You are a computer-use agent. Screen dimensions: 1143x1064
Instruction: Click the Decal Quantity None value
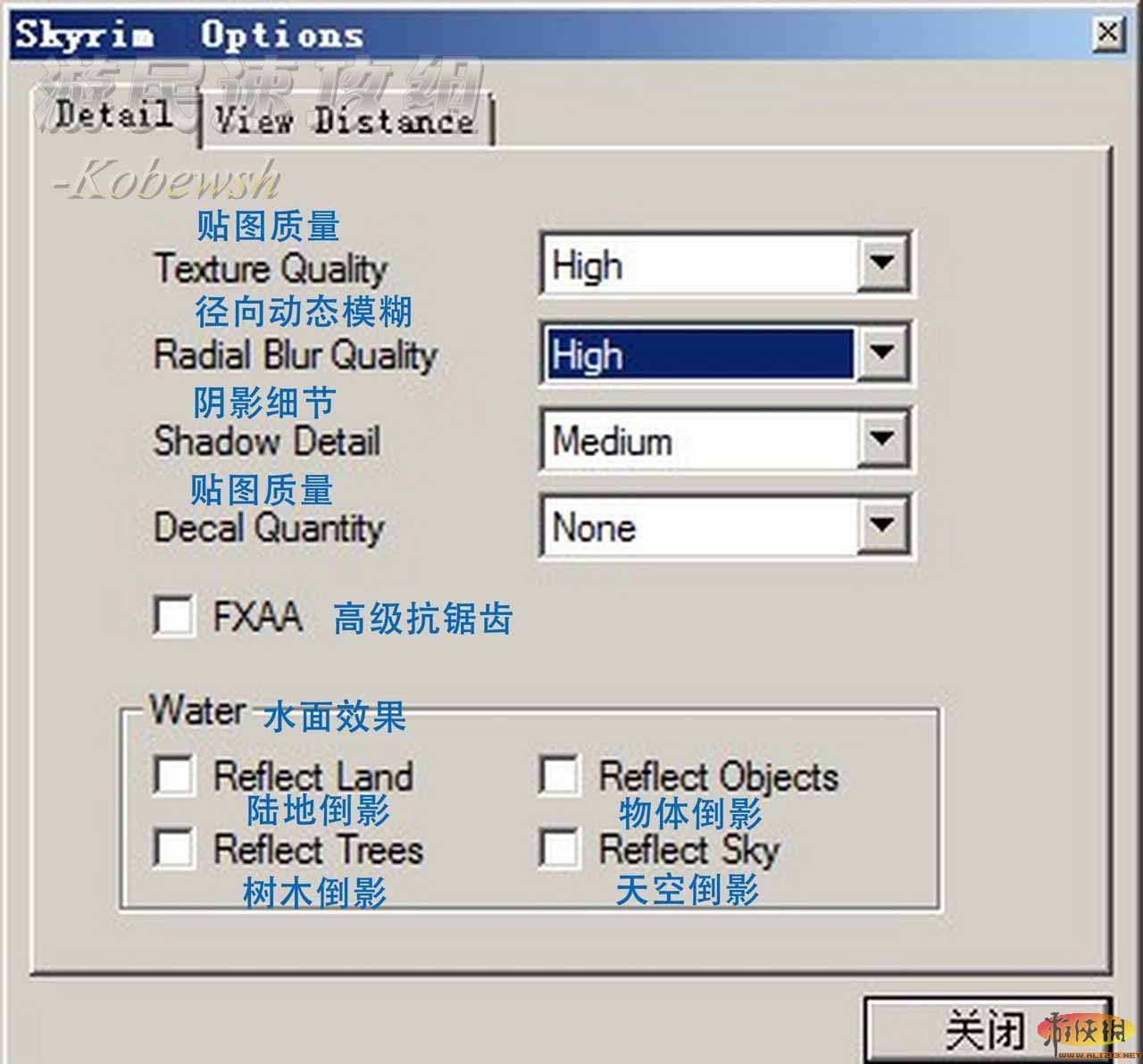click(700, 526)
